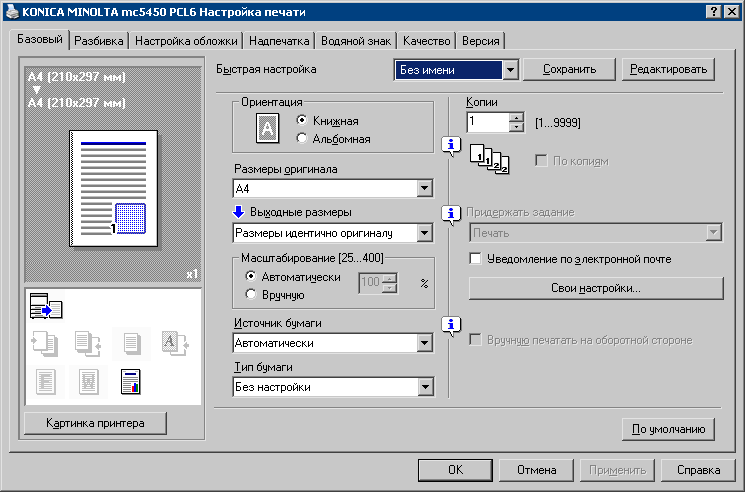This screenshot has width=745, height=492.
Task: Expand the Выходные размеры dropdown
Action: tap(425, 233)
